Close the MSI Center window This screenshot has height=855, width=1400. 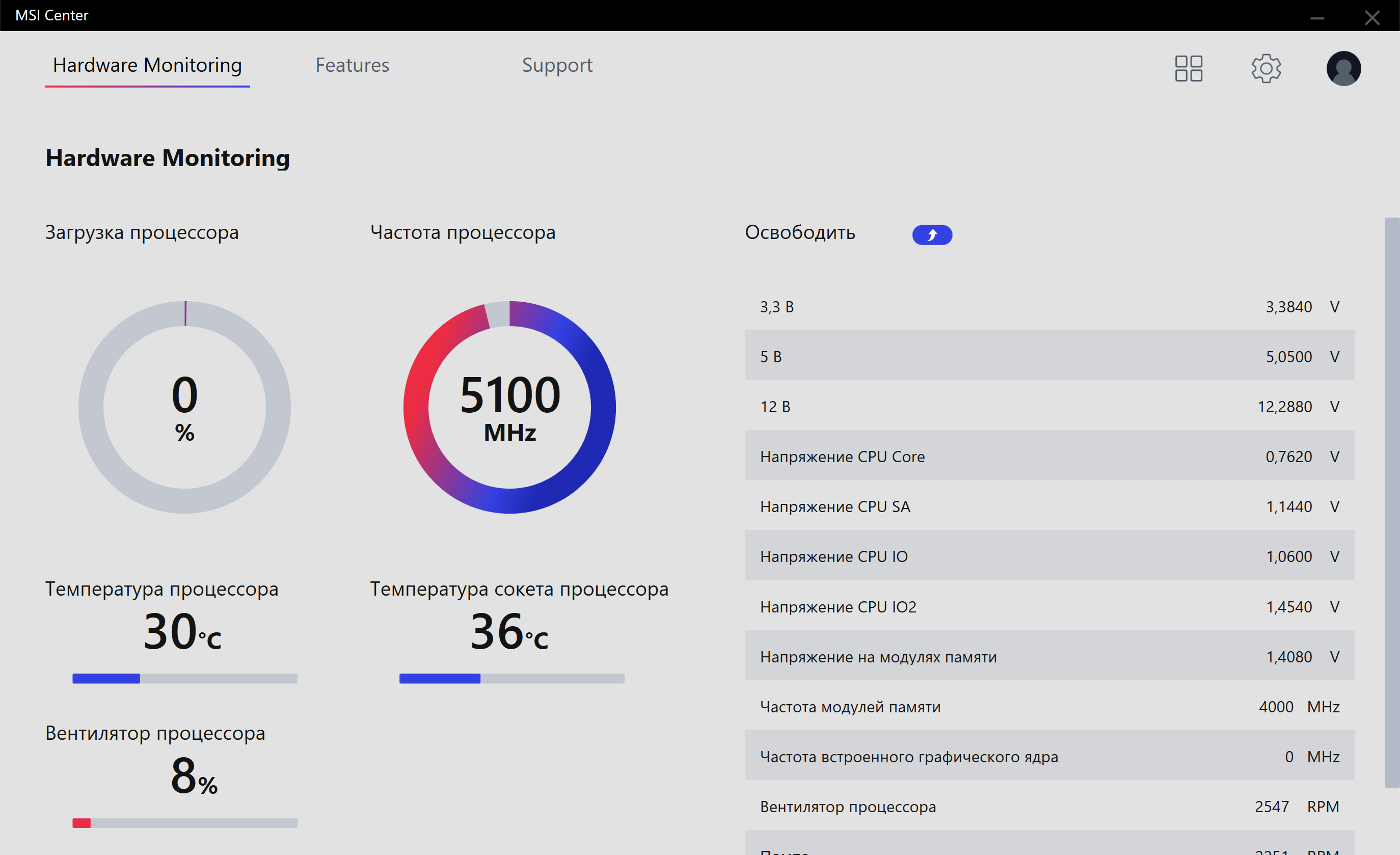point(1372,17)
